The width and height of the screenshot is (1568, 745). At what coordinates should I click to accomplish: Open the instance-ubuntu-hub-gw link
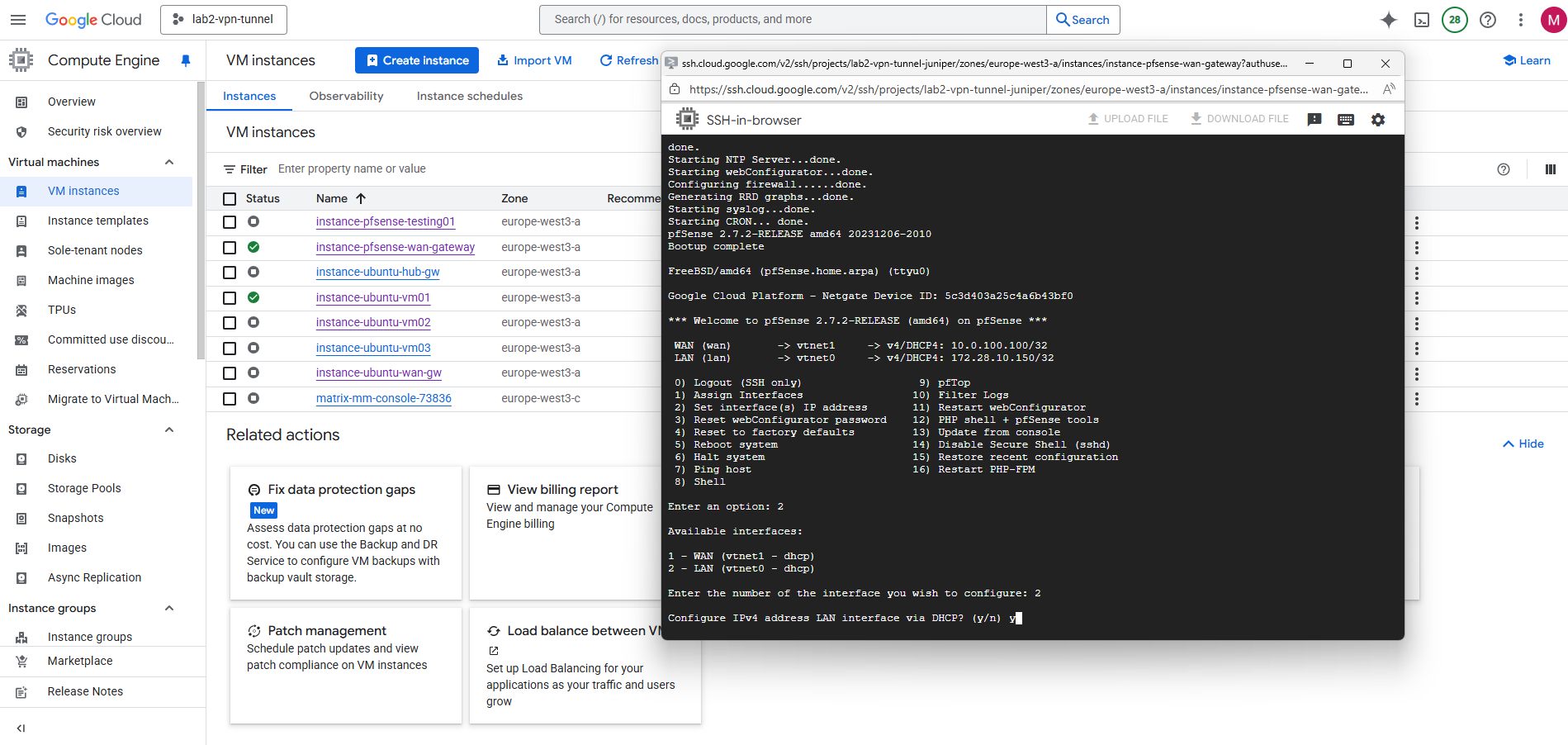pyautogui.click(x=377, y=273)
